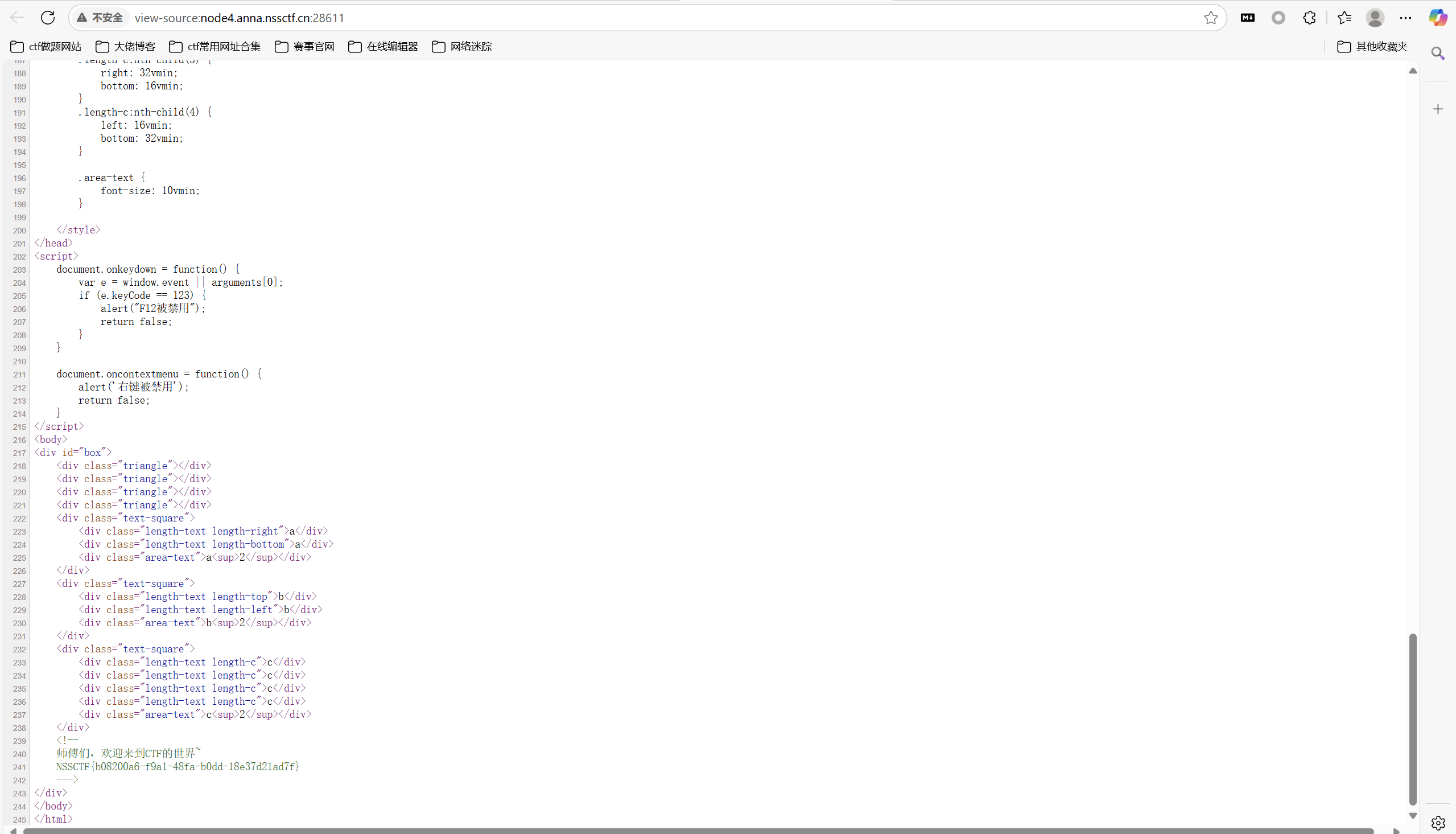This screenshot has height=834, width=1456.
Task: Click the closing </html> tag
Action: [53, 819]
